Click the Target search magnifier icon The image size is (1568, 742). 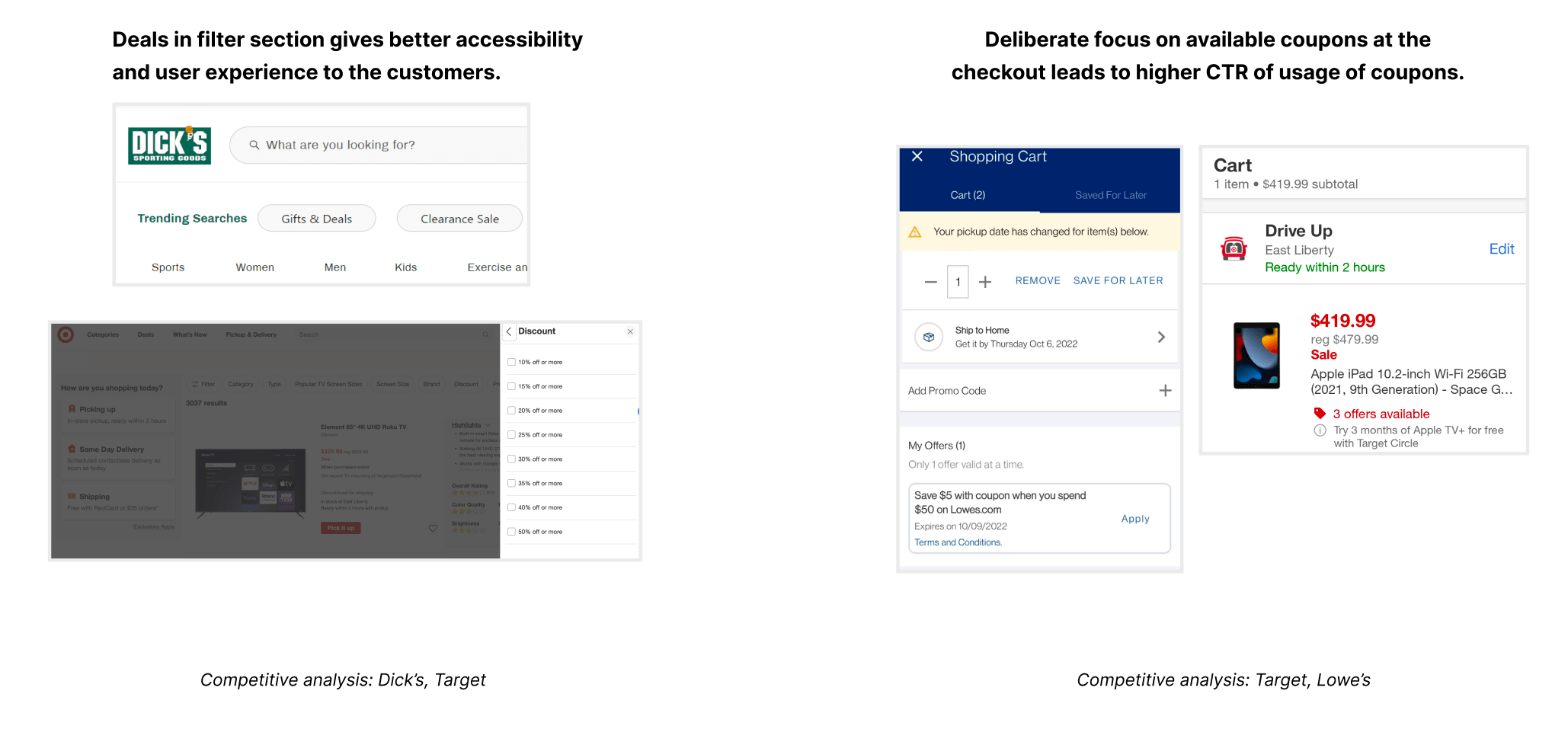pyautogui.click(x=485, y=334)
